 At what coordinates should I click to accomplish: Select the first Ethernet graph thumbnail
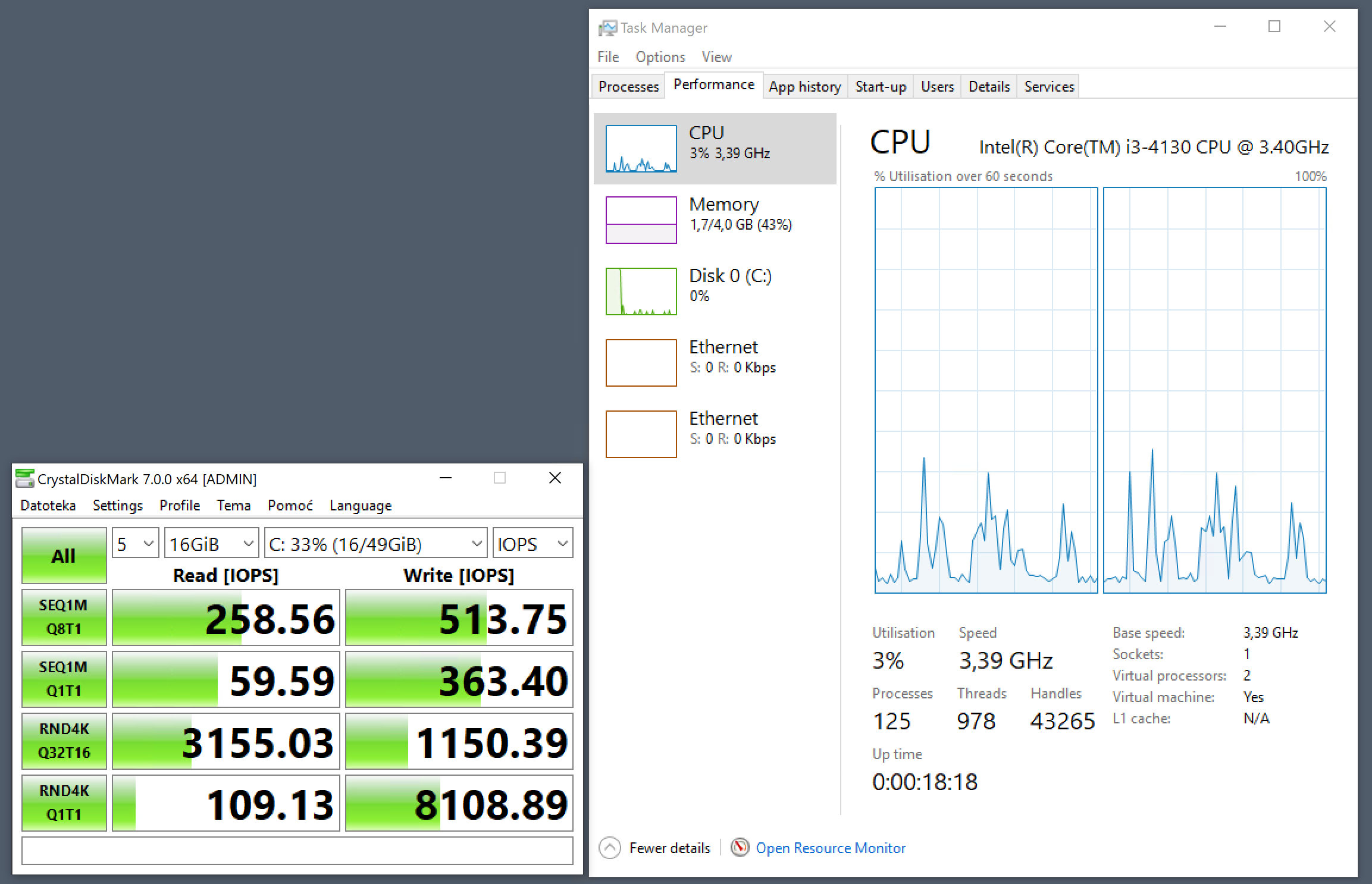[641, 363]
